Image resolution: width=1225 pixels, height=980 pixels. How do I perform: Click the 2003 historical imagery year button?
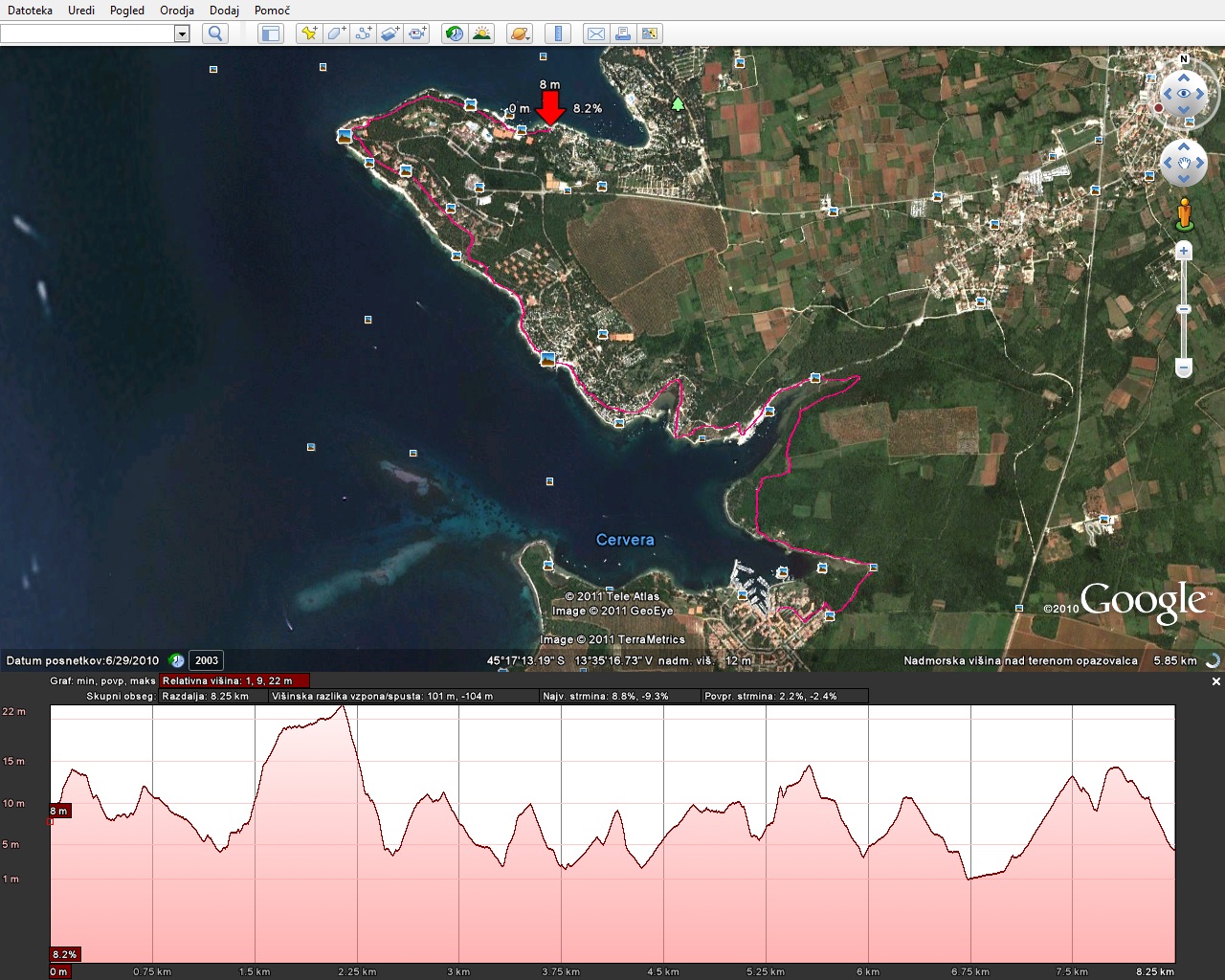coord(207,660)
